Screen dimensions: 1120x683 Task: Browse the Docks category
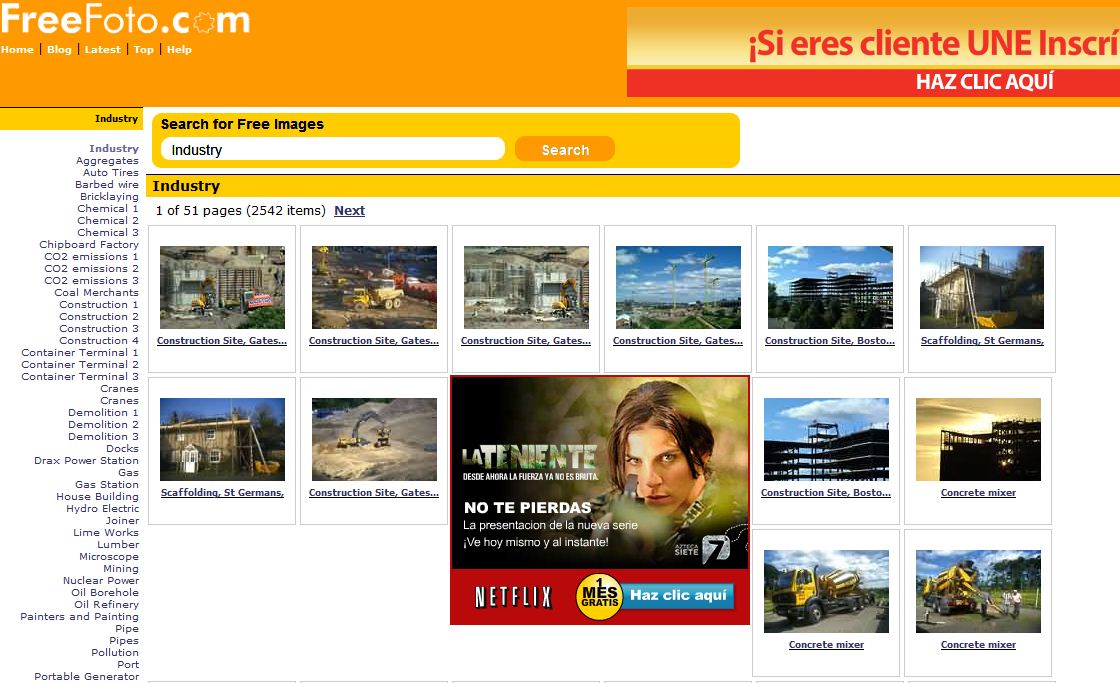click(122, 449)
